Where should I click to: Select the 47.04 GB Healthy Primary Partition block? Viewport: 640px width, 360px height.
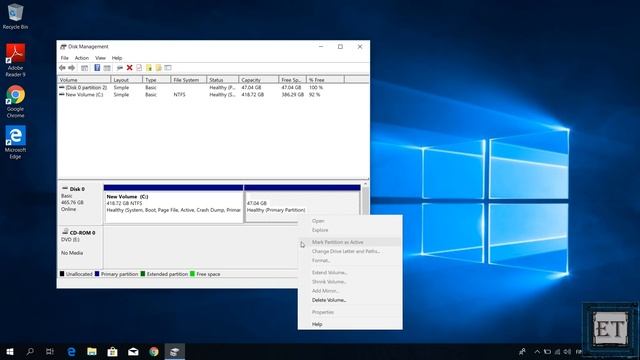click(302, 203)
